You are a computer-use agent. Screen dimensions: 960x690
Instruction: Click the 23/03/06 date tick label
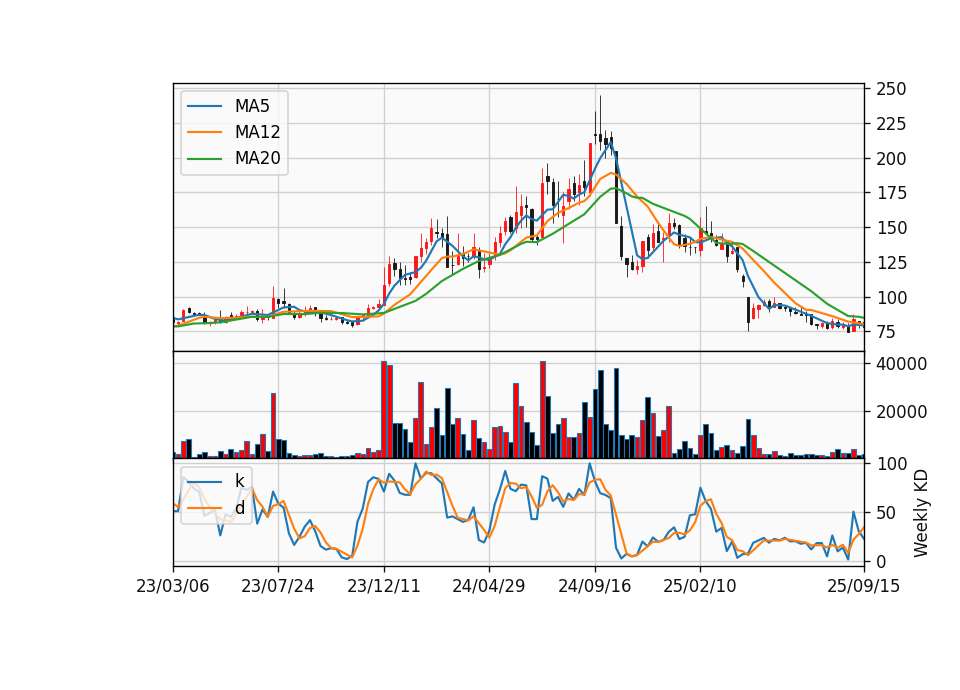[173, 586]
